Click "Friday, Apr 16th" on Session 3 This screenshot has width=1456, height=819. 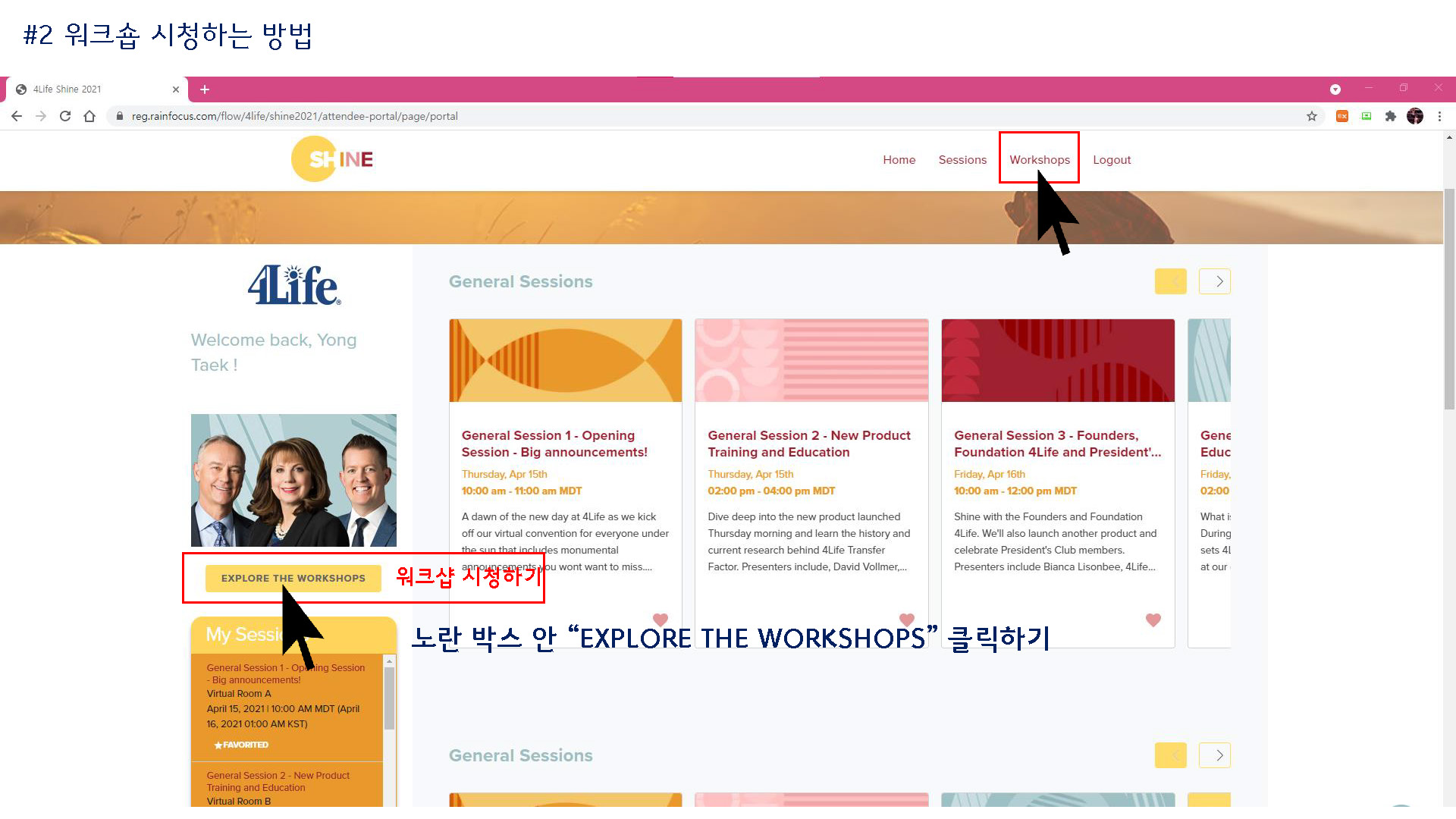coord(990,474)
